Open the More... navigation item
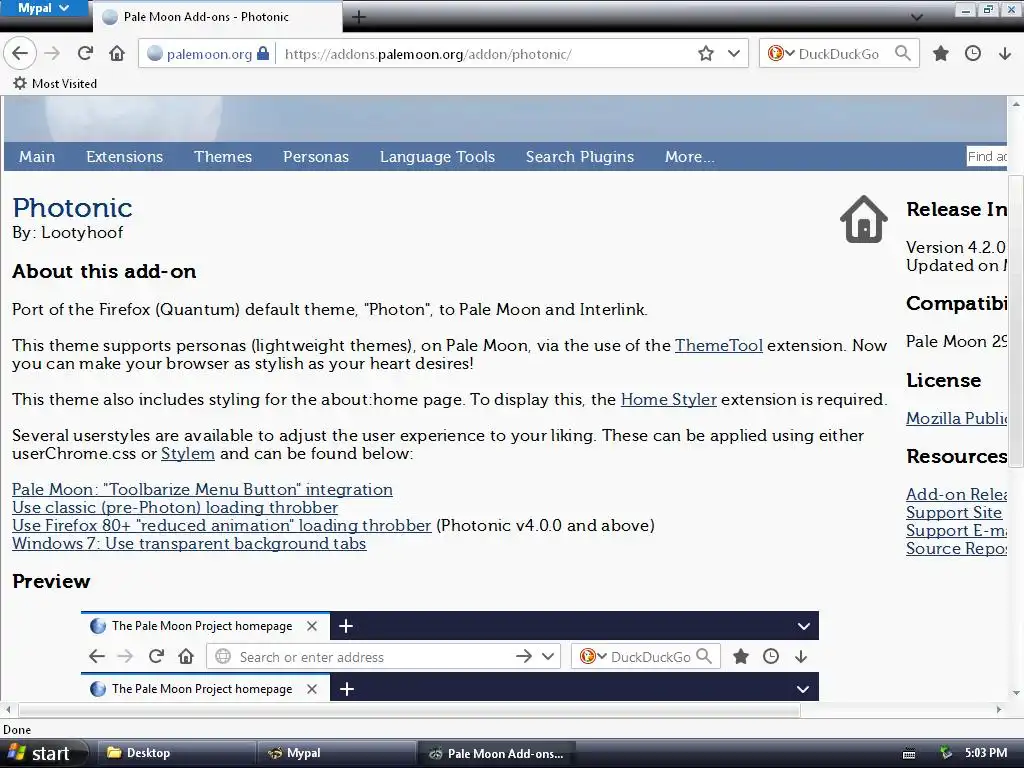Image resolution: width=1024 pixels, height=768 pixels. [690, 157]
